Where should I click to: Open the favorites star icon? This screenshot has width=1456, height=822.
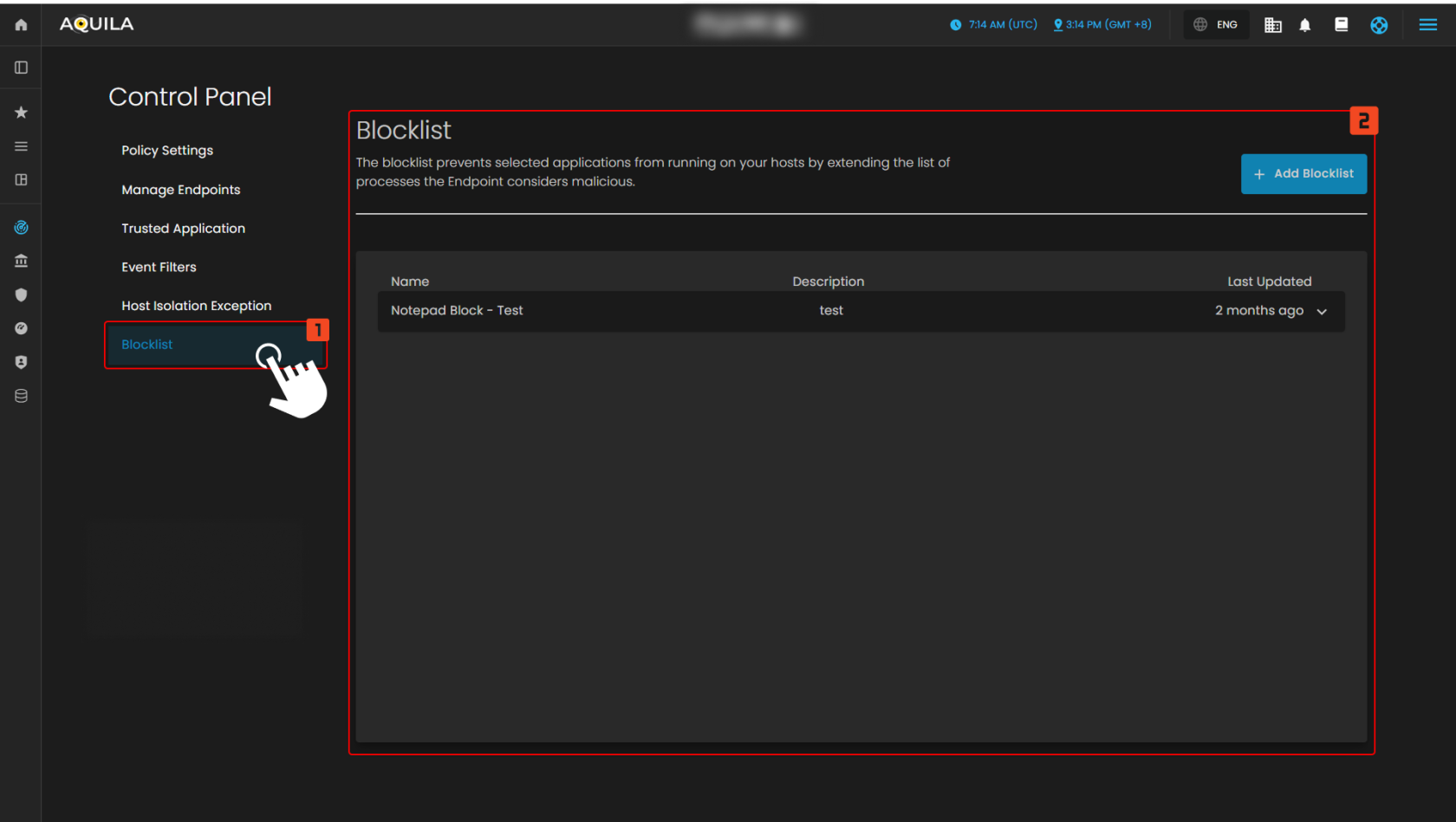[21, 113]
